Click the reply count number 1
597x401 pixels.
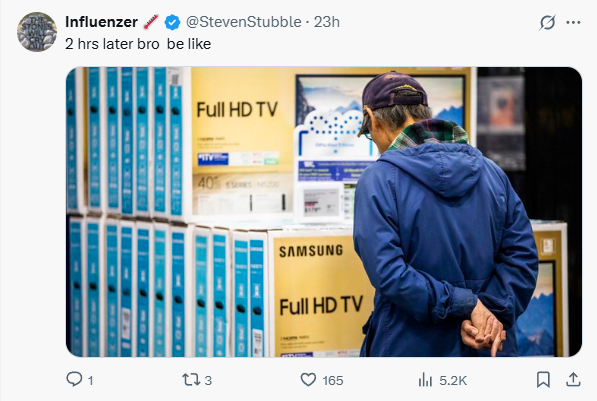90,380
